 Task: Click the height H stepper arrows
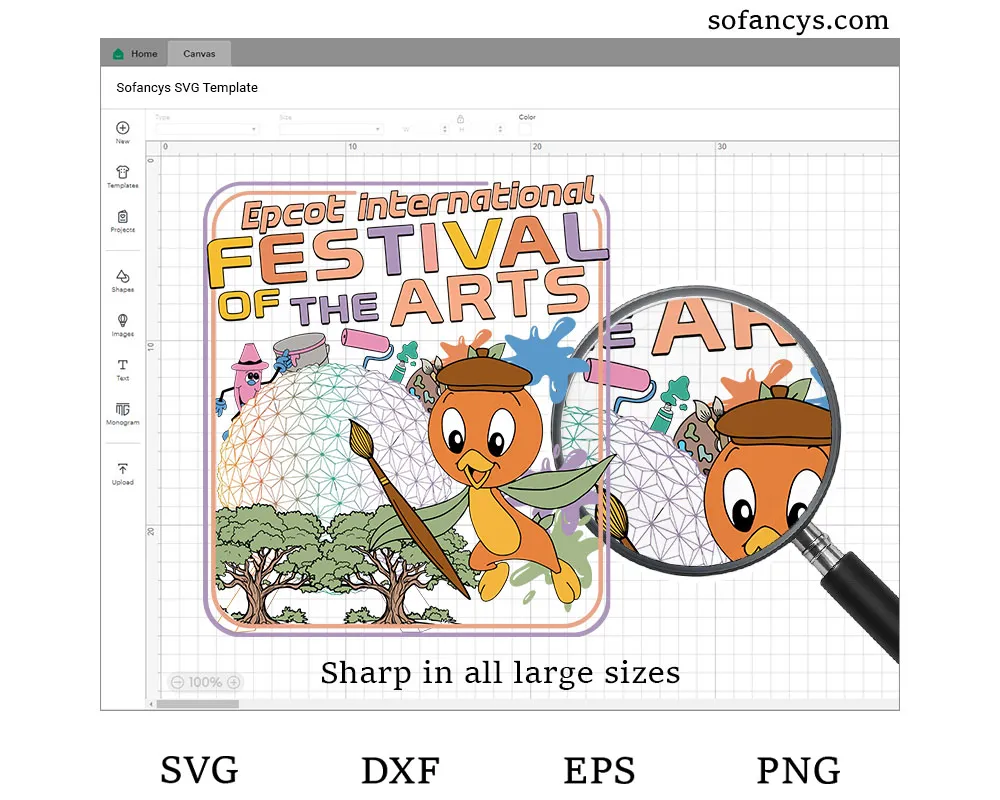499,129
